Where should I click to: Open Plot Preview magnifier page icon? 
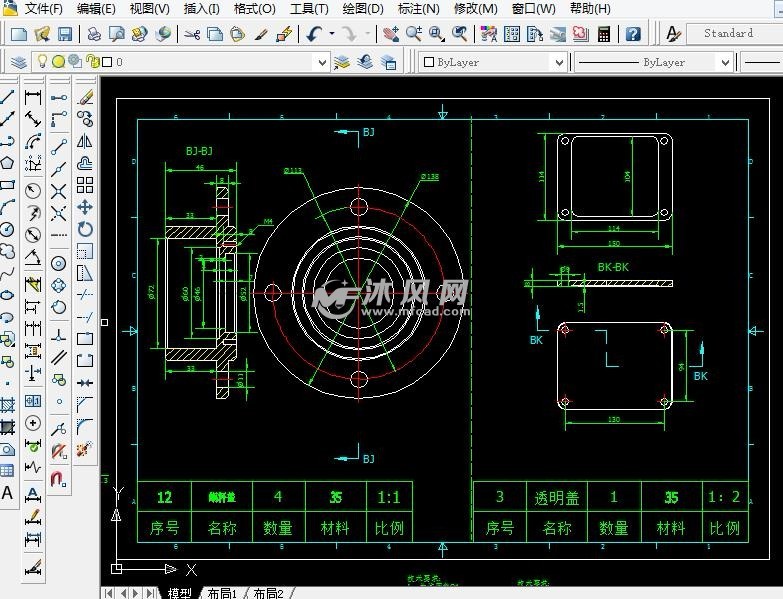click(117, 34)
